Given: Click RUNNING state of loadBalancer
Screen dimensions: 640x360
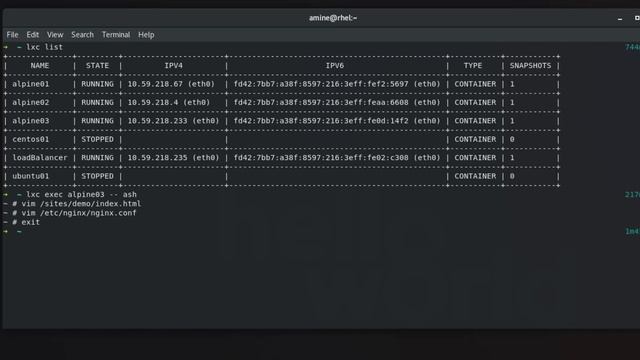Looking at the screenshot, I should (97, 158).
